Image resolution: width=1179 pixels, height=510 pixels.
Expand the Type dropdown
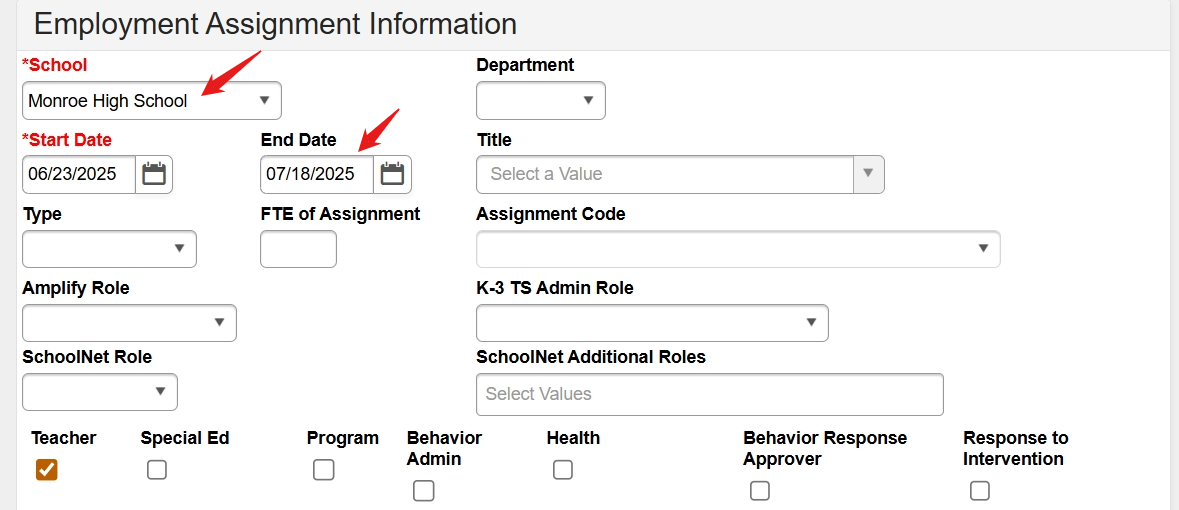pyautogui.click(x=109, y=249)
